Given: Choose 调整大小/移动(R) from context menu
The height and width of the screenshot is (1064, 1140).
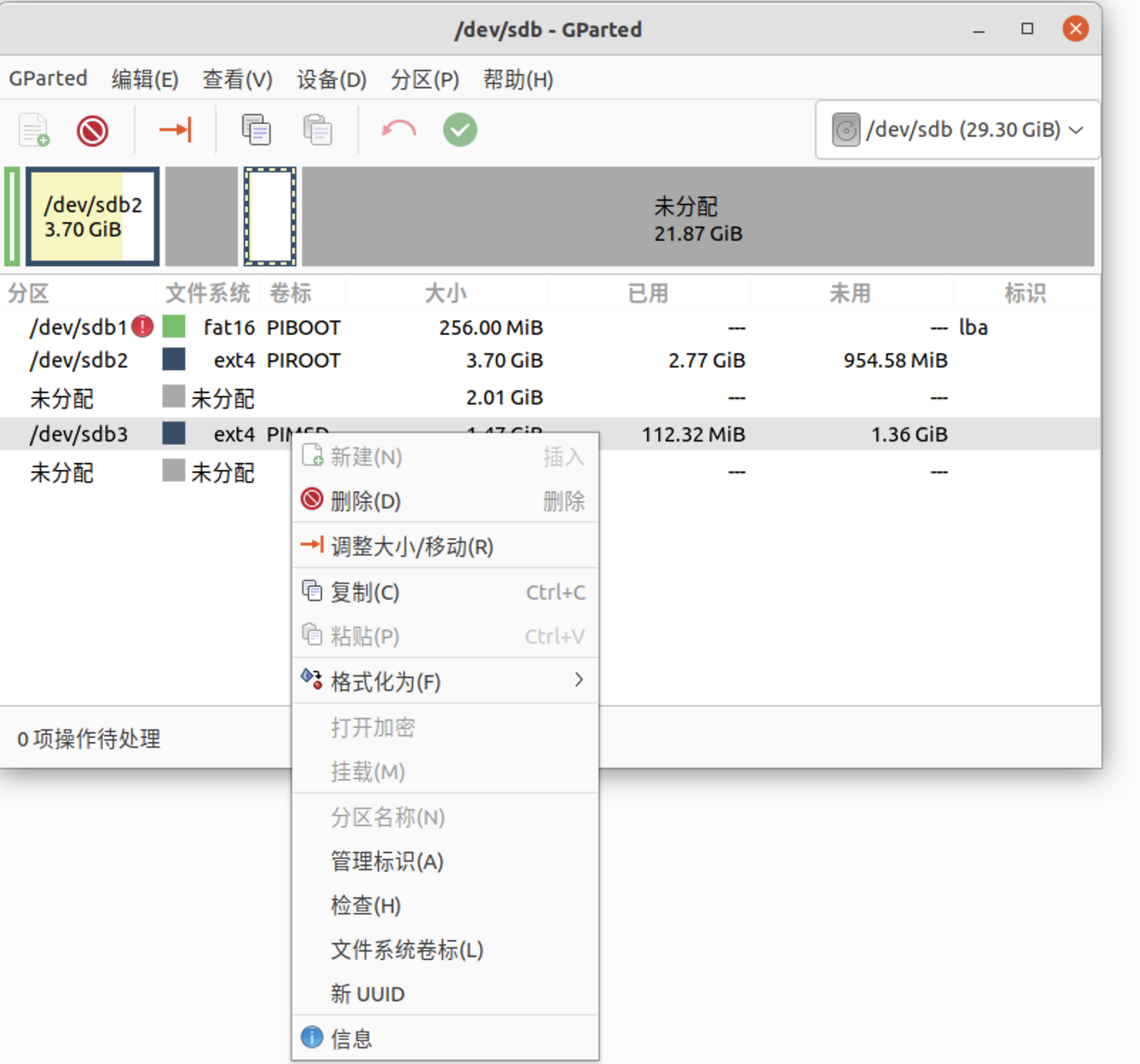Looking at the screenshot, I should pos(412,546).
